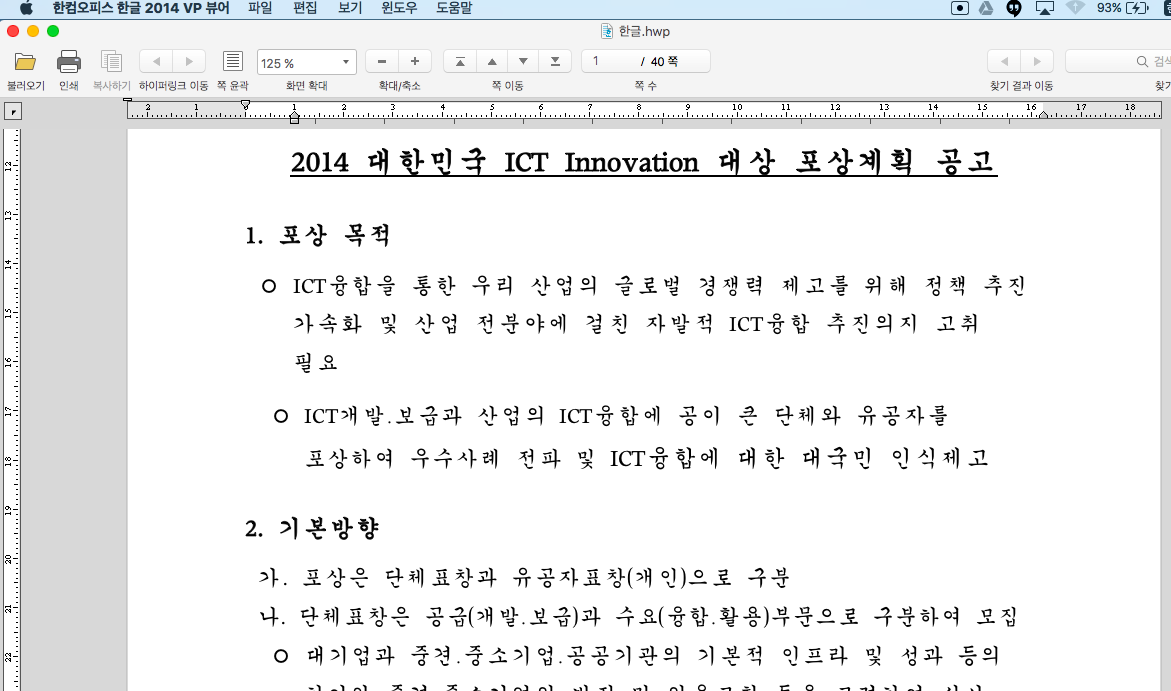Open the 125 % zoom dropdown
Image resolution: width=1171 pixels, height=691 pixels.
pyautogui.click(x=307, y=62)
